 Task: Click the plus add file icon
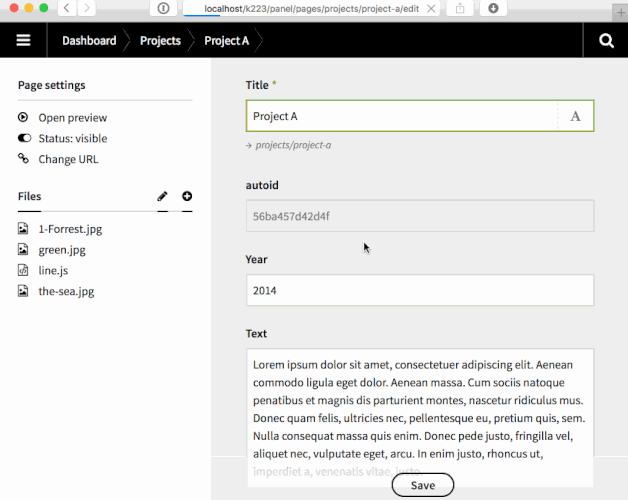[187, 197]
